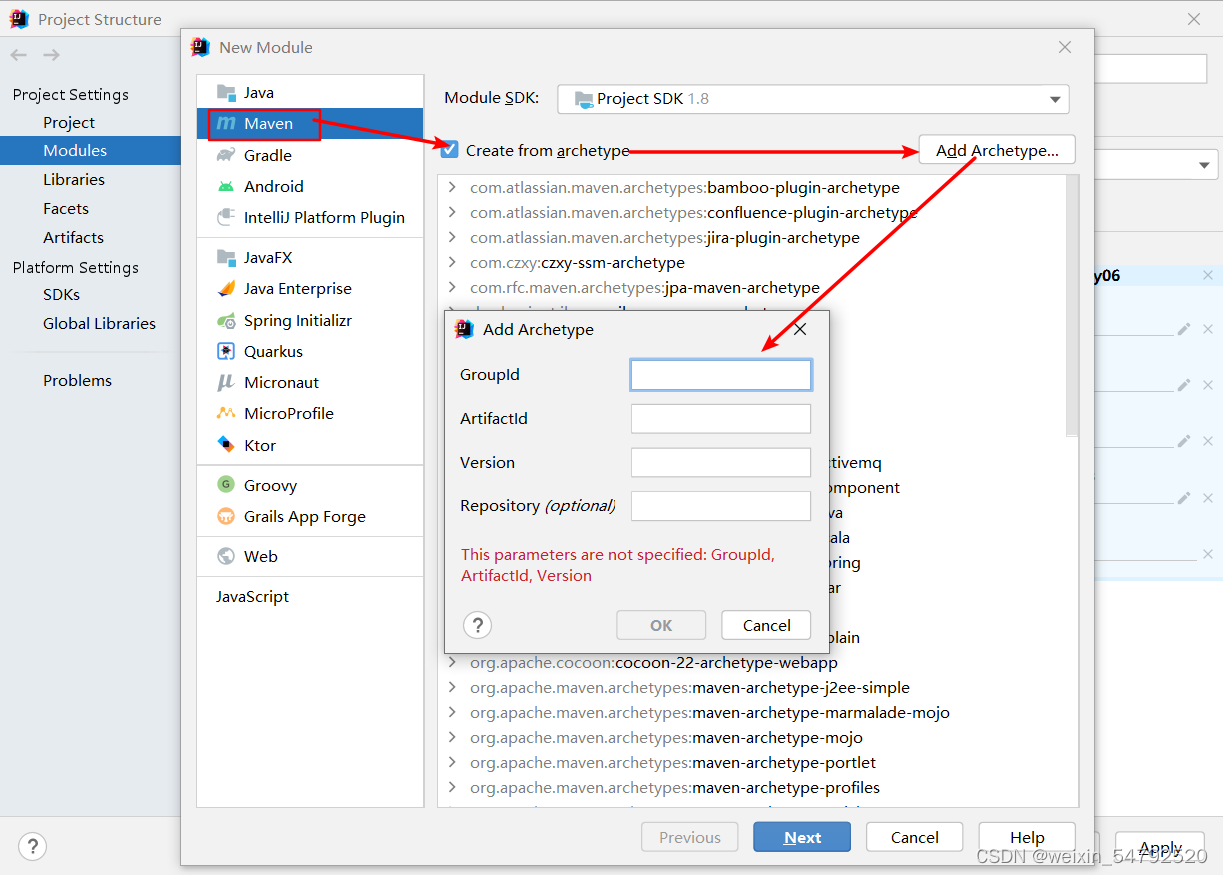
Task: Edit the first row with pencil icon
Action: click(x=1184, y=329)
